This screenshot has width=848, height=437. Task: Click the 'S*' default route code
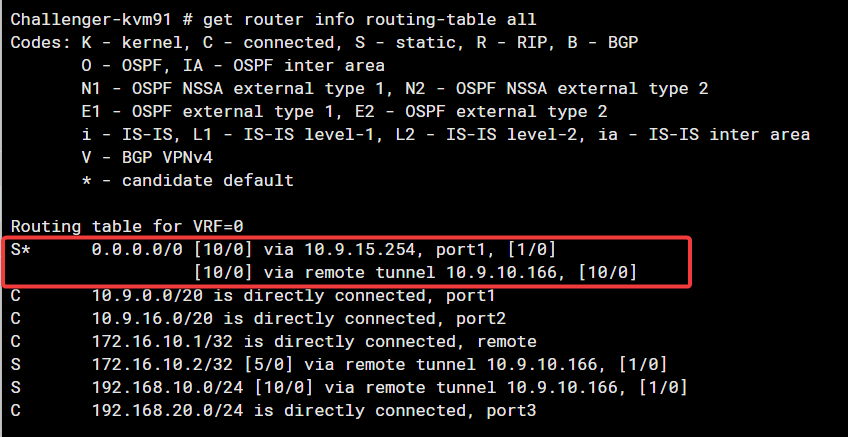click(22, 250)
